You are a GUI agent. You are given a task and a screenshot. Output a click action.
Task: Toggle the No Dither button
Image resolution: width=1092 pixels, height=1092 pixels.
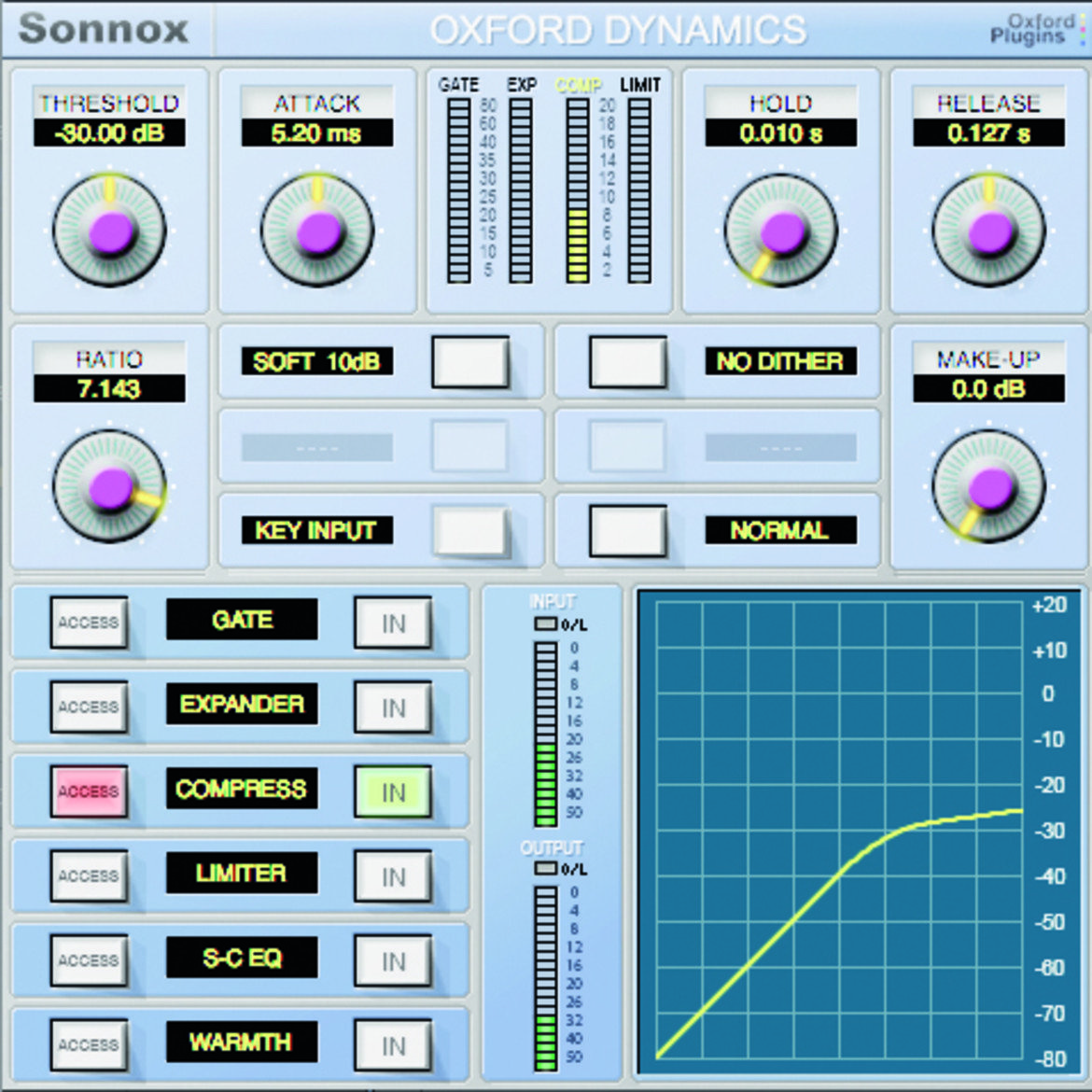(627, 361)
